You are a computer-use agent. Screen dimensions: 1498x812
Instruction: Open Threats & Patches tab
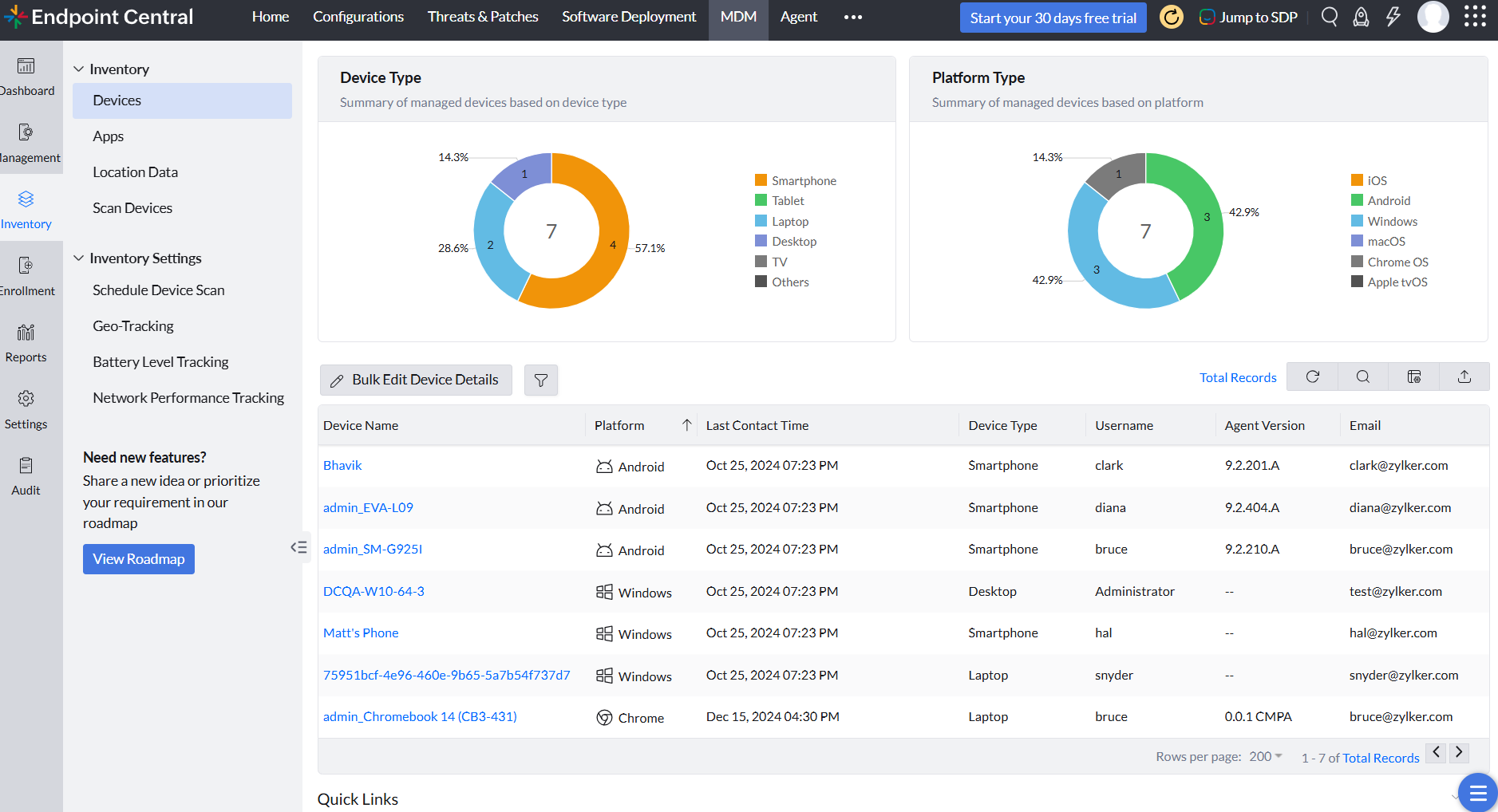tap(483, 17)
